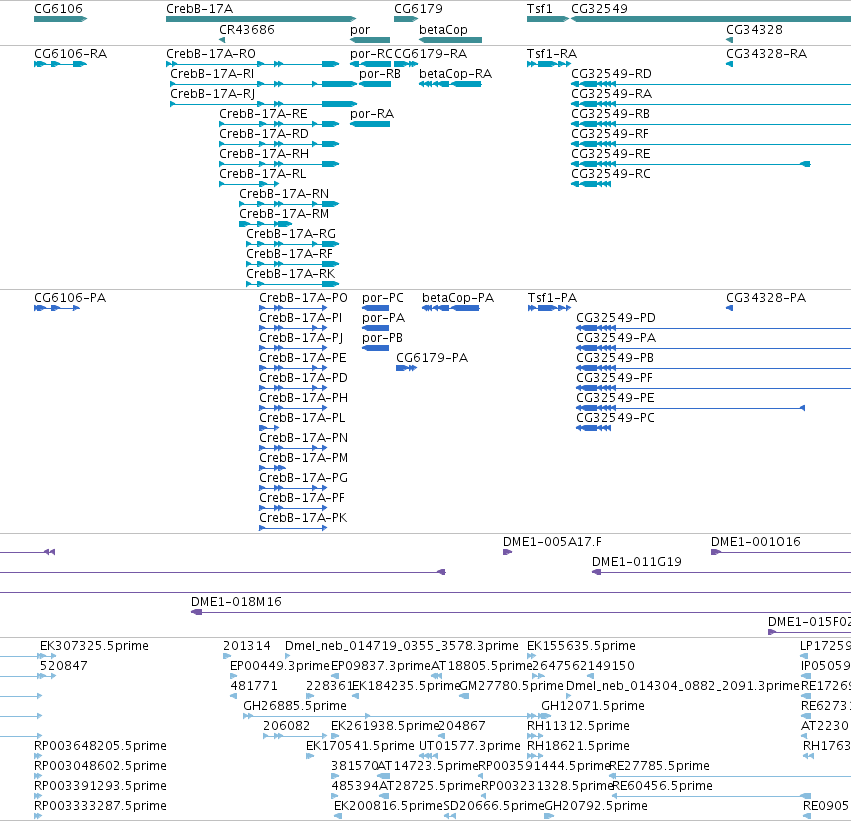Click EST RH11312.5prime
Viewport: 851px width, 821px height.
pos(535,736)
